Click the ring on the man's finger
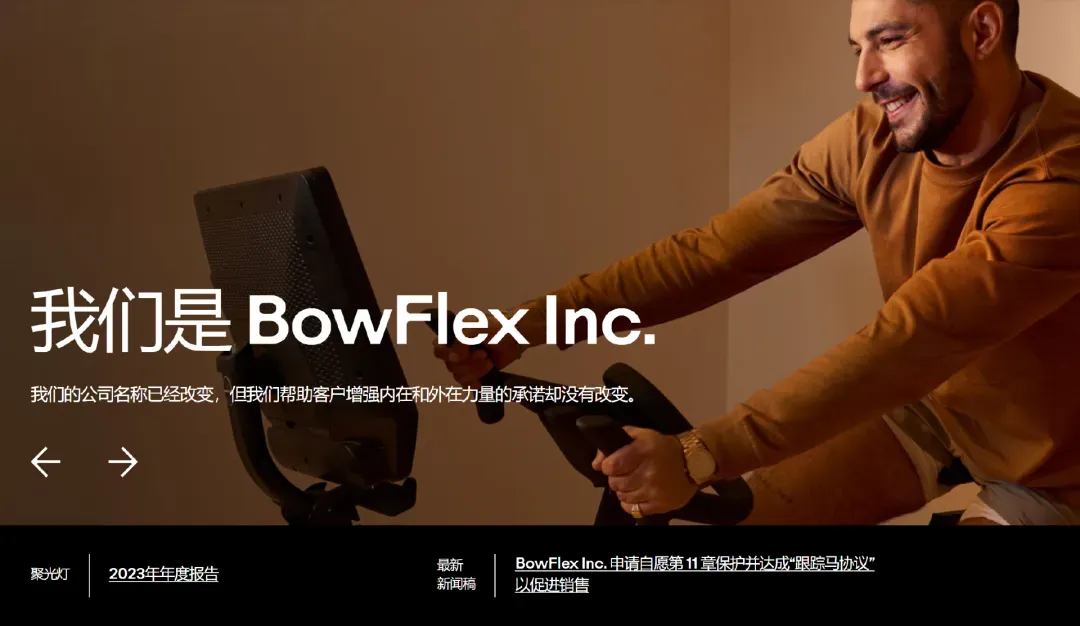The image size is (1080, 626). 636,510
